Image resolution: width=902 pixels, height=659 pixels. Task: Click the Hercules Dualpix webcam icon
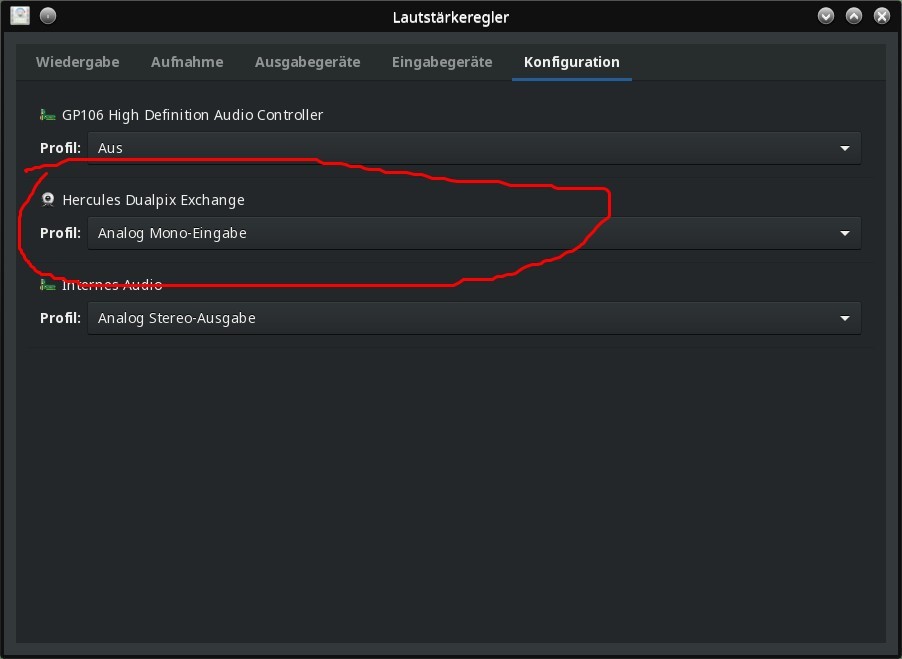(48, 200)
